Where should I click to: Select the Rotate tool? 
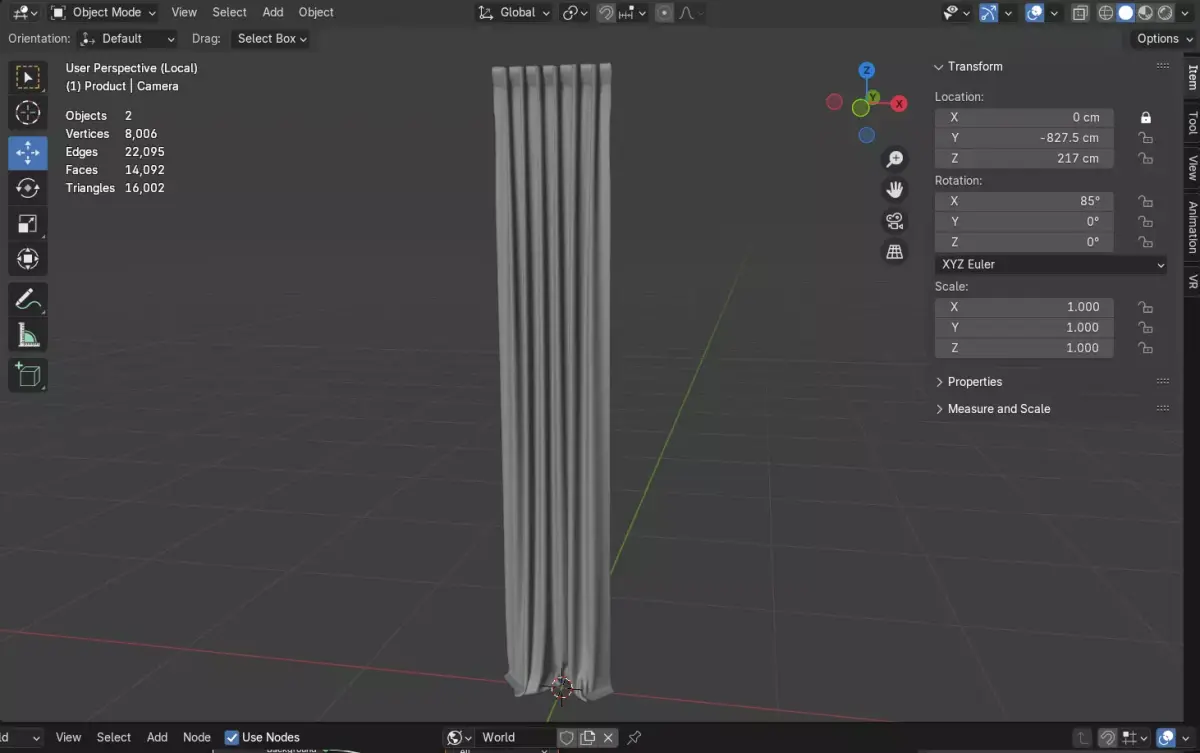point(28,188)
